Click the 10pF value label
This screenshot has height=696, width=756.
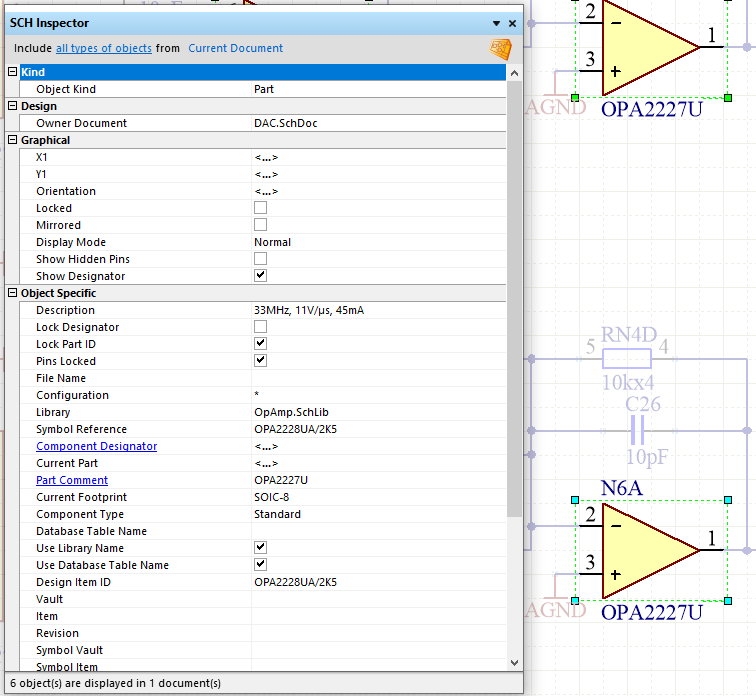point(647,456)
